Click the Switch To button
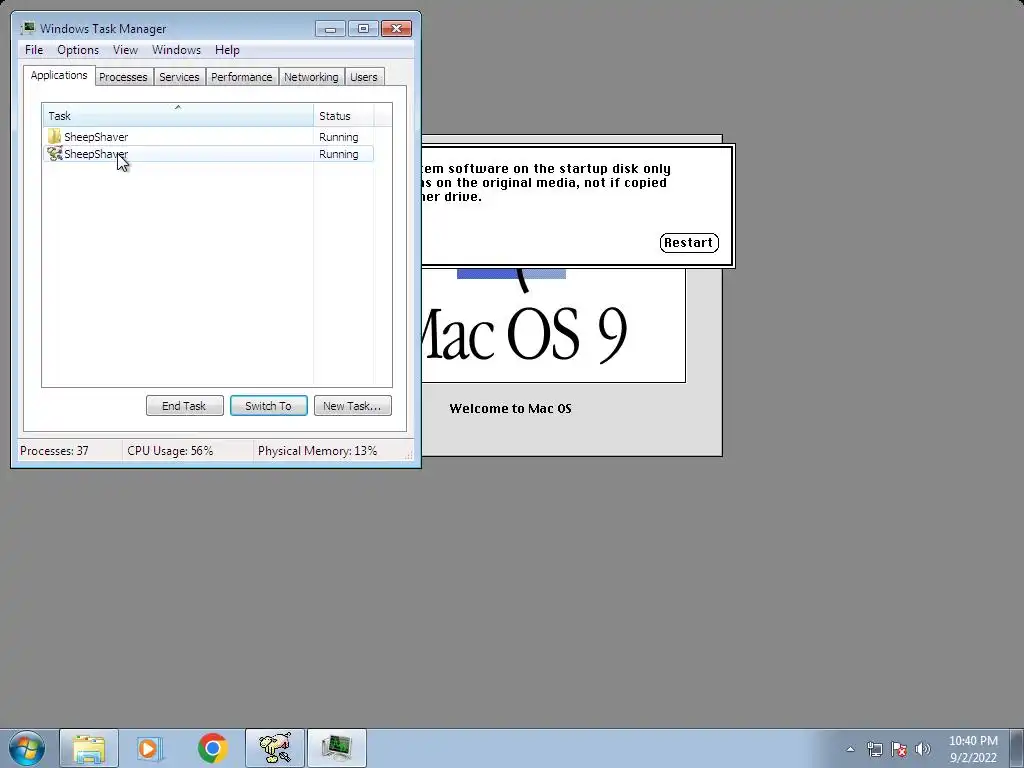This screenshot has width=1024, height=768. pos(268,406)
